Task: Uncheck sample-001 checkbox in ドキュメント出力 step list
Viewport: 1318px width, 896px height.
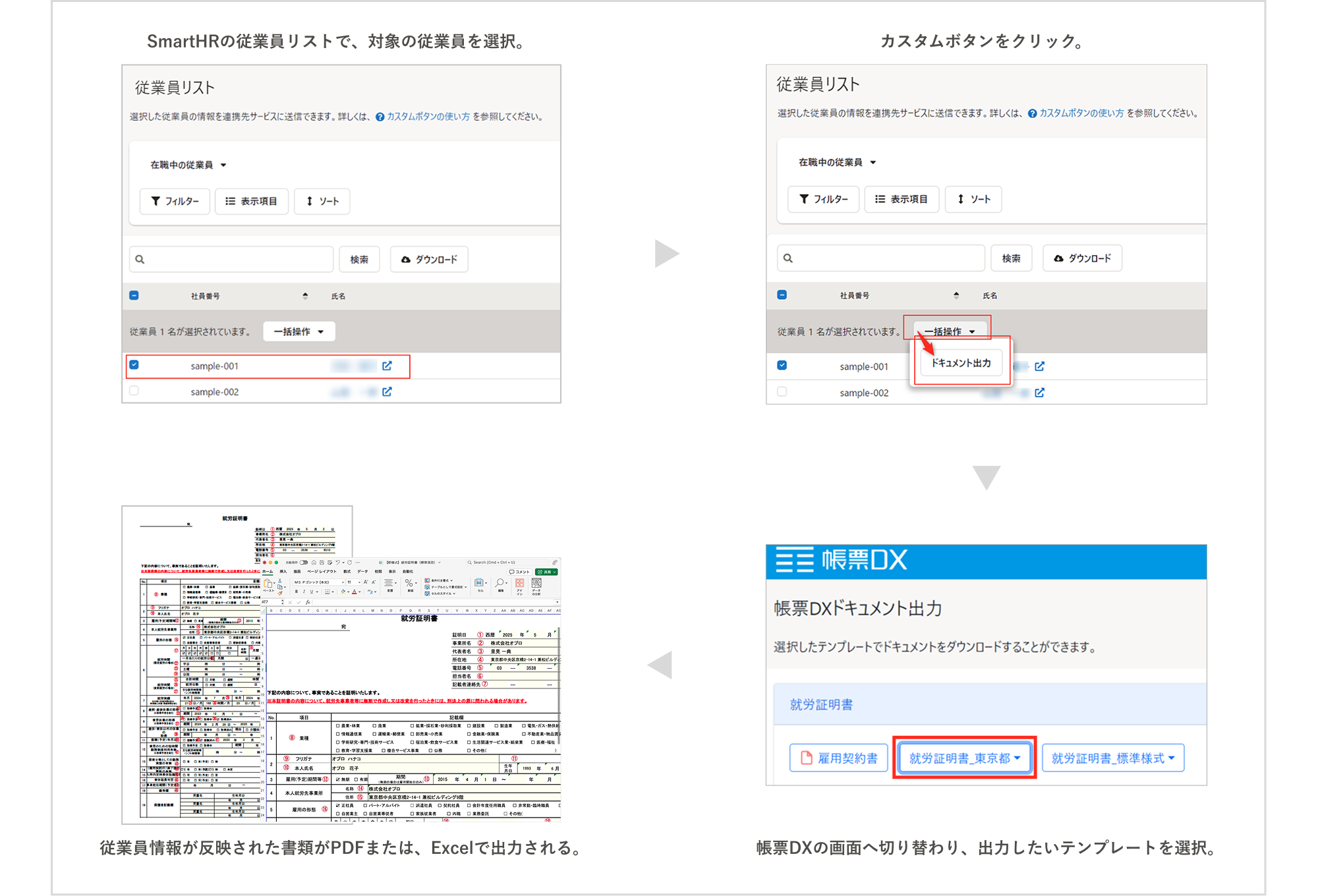Action: (782, 365)
